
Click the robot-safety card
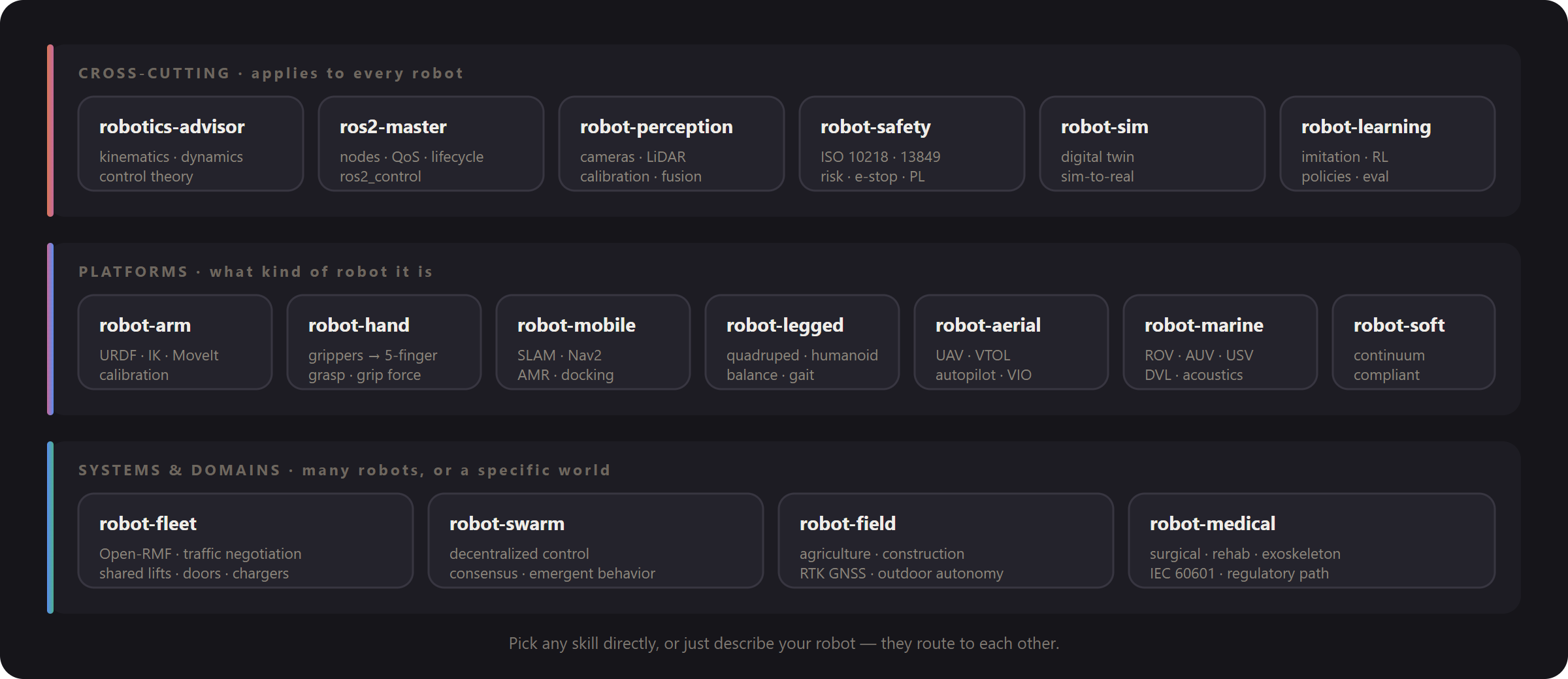[x=912, y=144]
